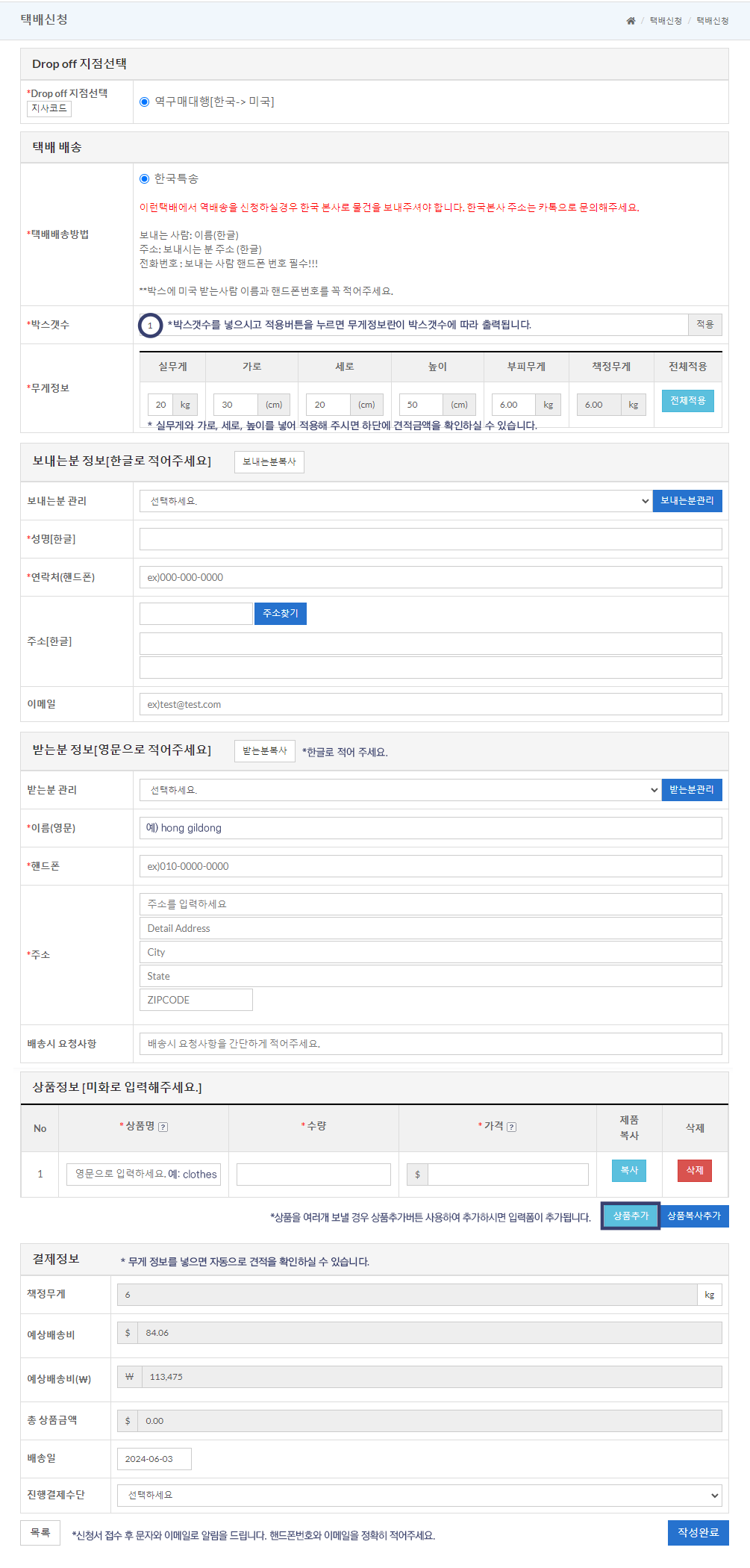Viewport: 750px width, 1568px height.
Task: Click the 상품명 product name input
Action: (143, 1175)
